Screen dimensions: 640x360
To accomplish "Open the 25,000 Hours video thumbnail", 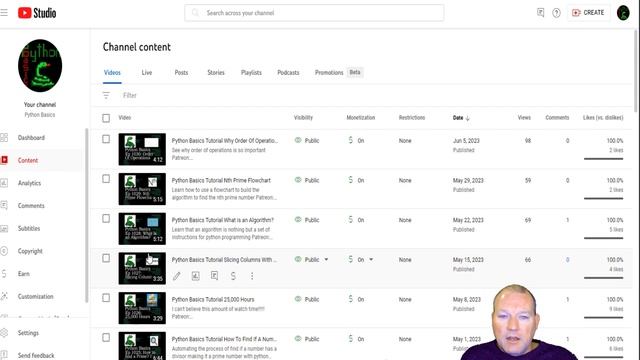I will point(142,308).
